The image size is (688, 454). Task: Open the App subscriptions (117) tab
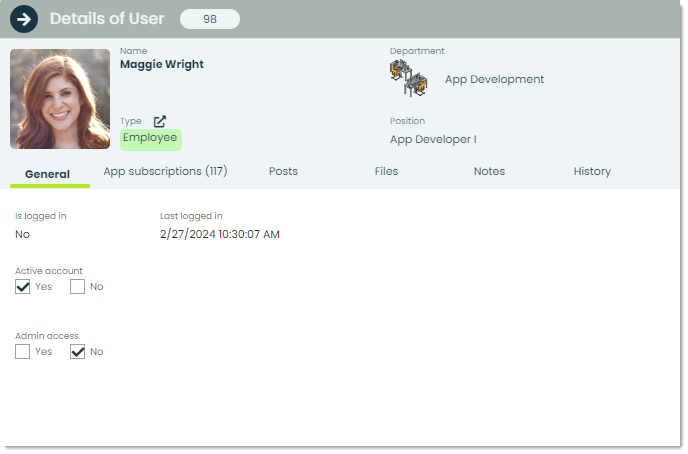165,172
